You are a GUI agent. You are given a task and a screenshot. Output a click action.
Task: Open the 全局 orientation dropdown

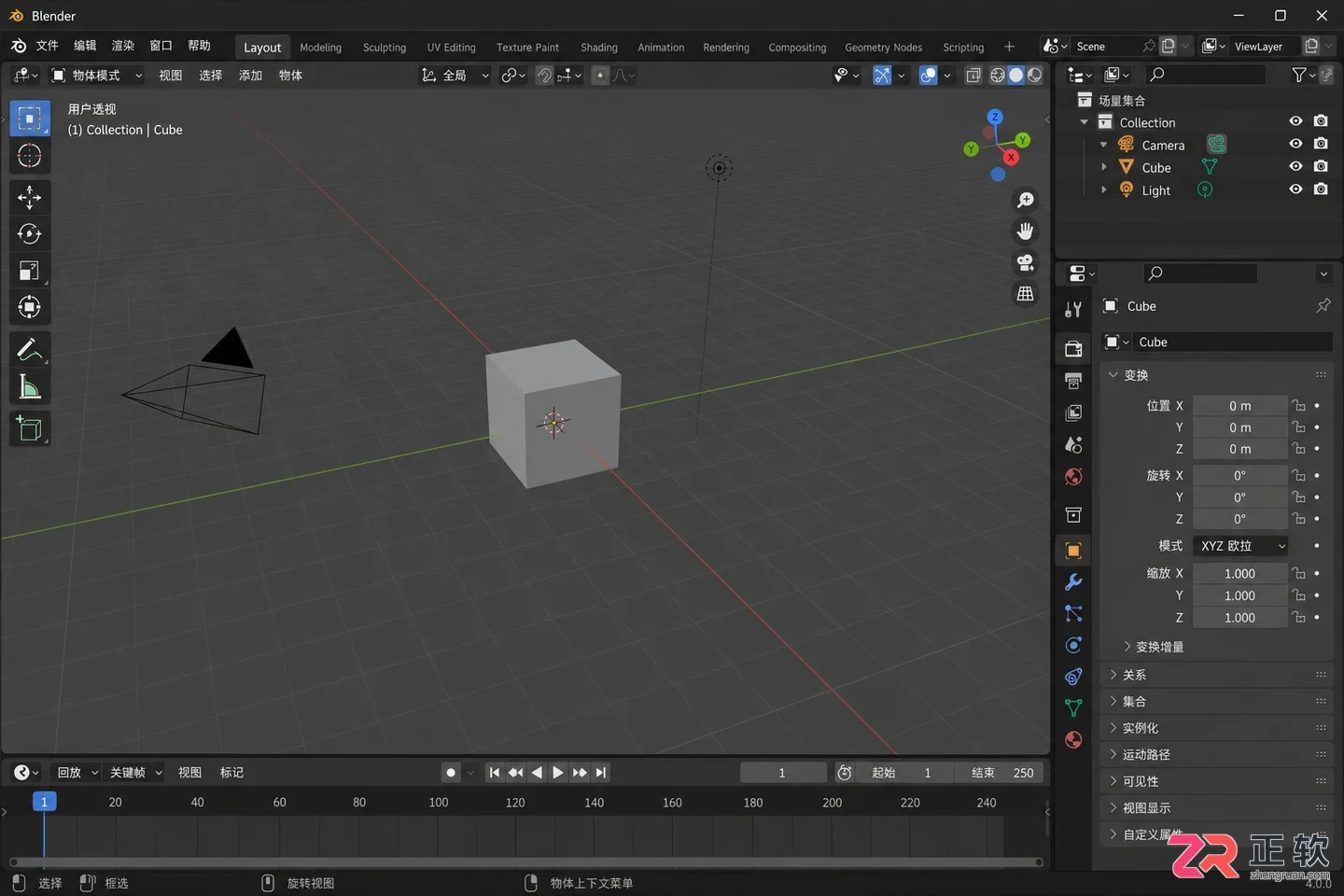(455, 76)
